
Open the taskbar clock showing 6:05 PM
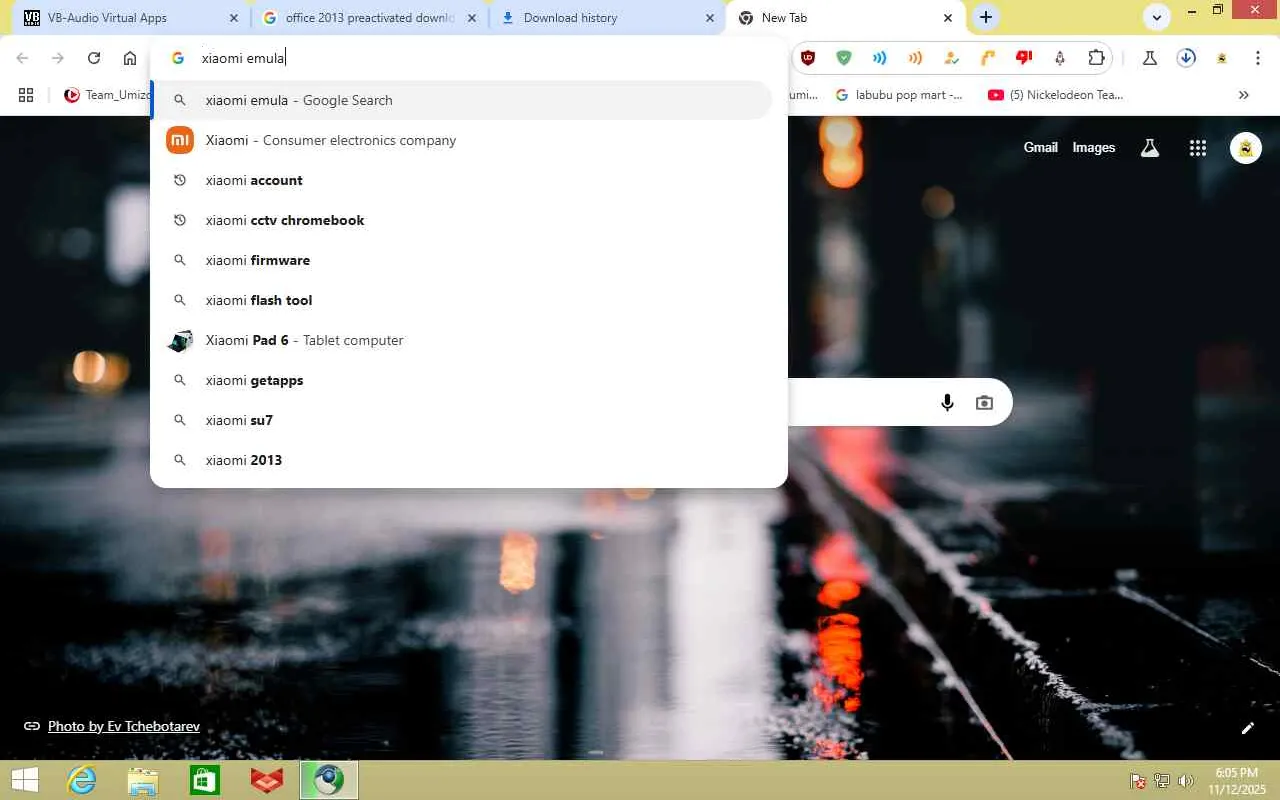pos(1236,781)
